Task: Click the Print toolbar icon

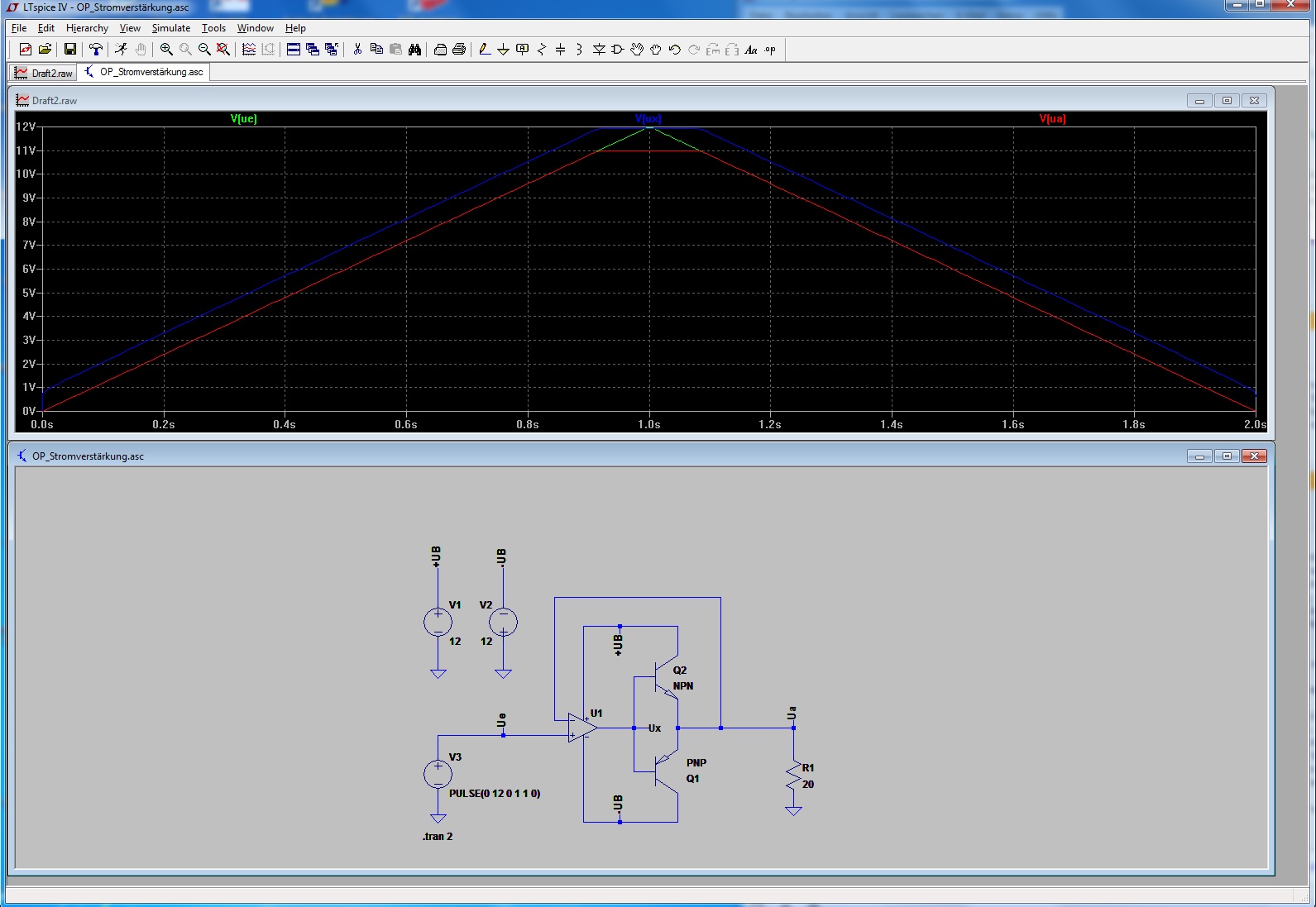Action: pyautogui.click(x=459, y=50)
